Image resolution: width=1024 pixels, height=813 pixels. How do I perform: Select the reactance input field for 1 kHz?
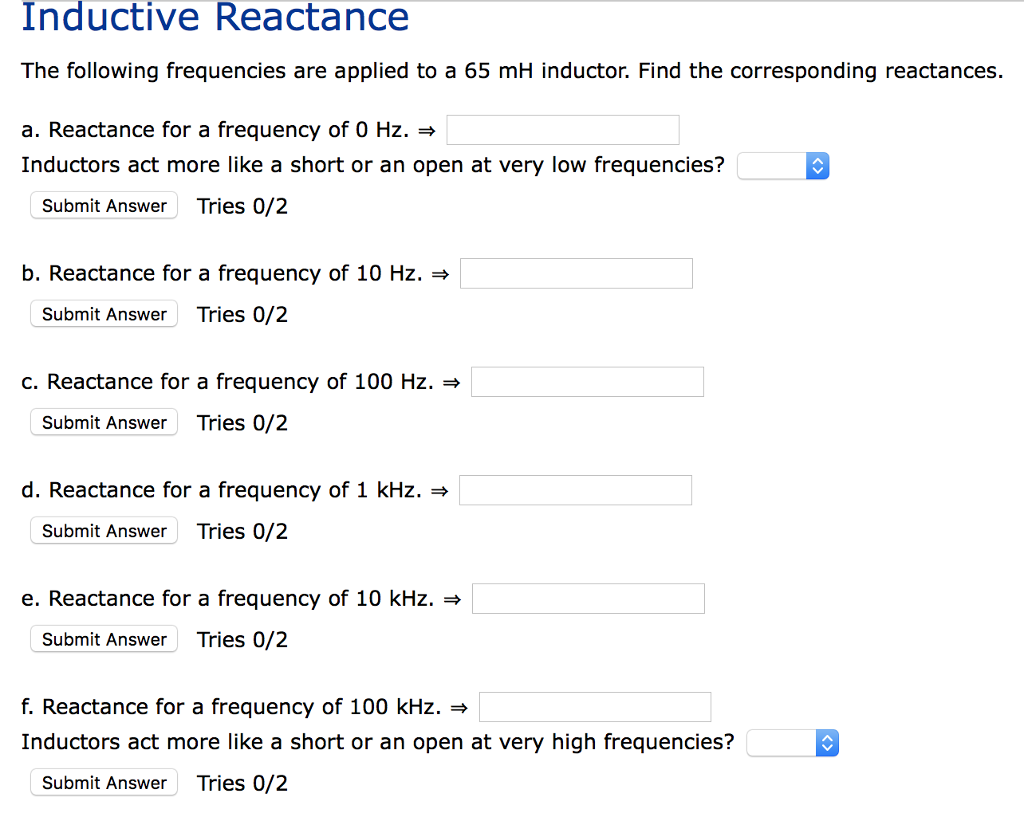click(x=575, y=490)
